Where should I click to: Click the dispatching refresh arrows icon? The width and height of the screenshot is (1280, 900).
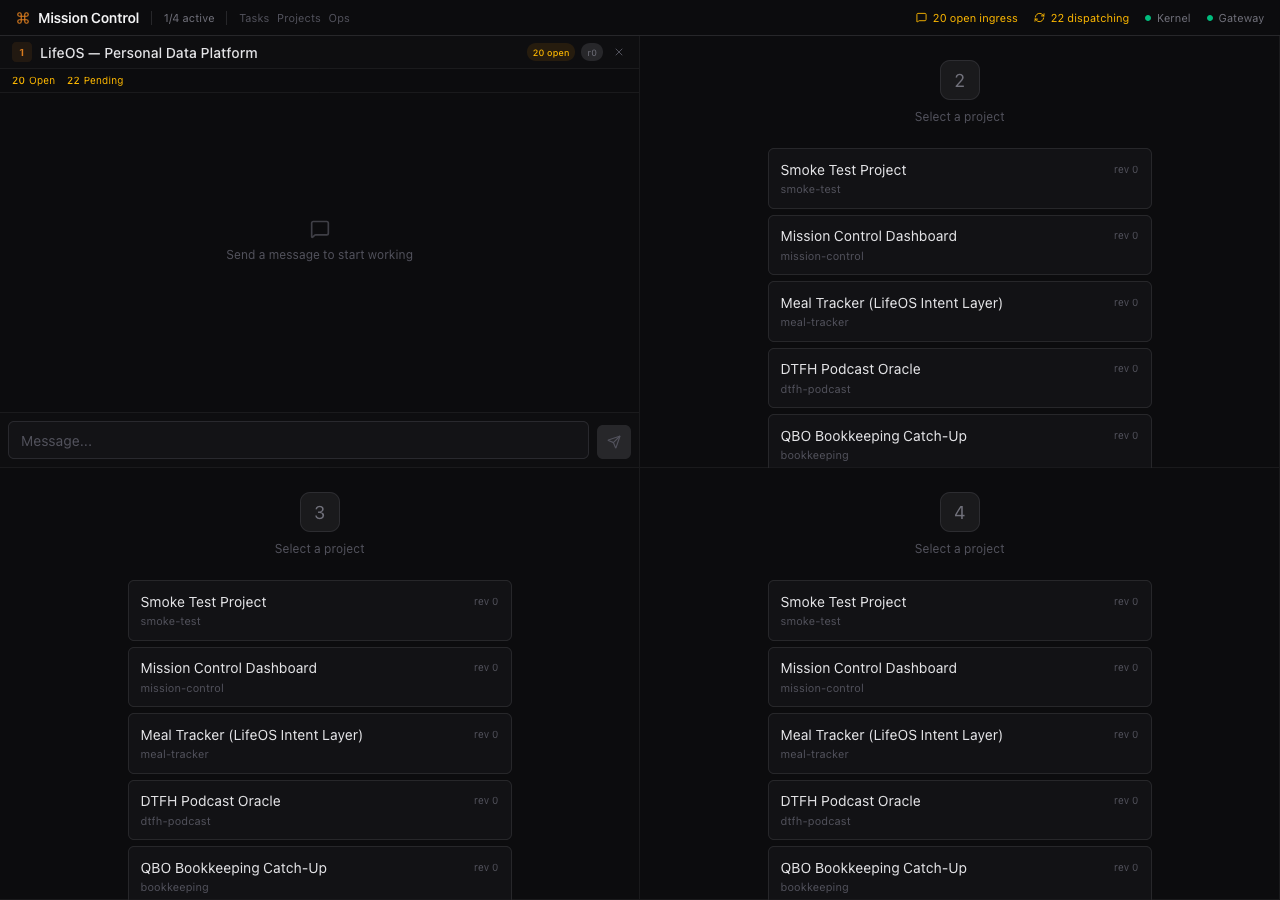1039,18
